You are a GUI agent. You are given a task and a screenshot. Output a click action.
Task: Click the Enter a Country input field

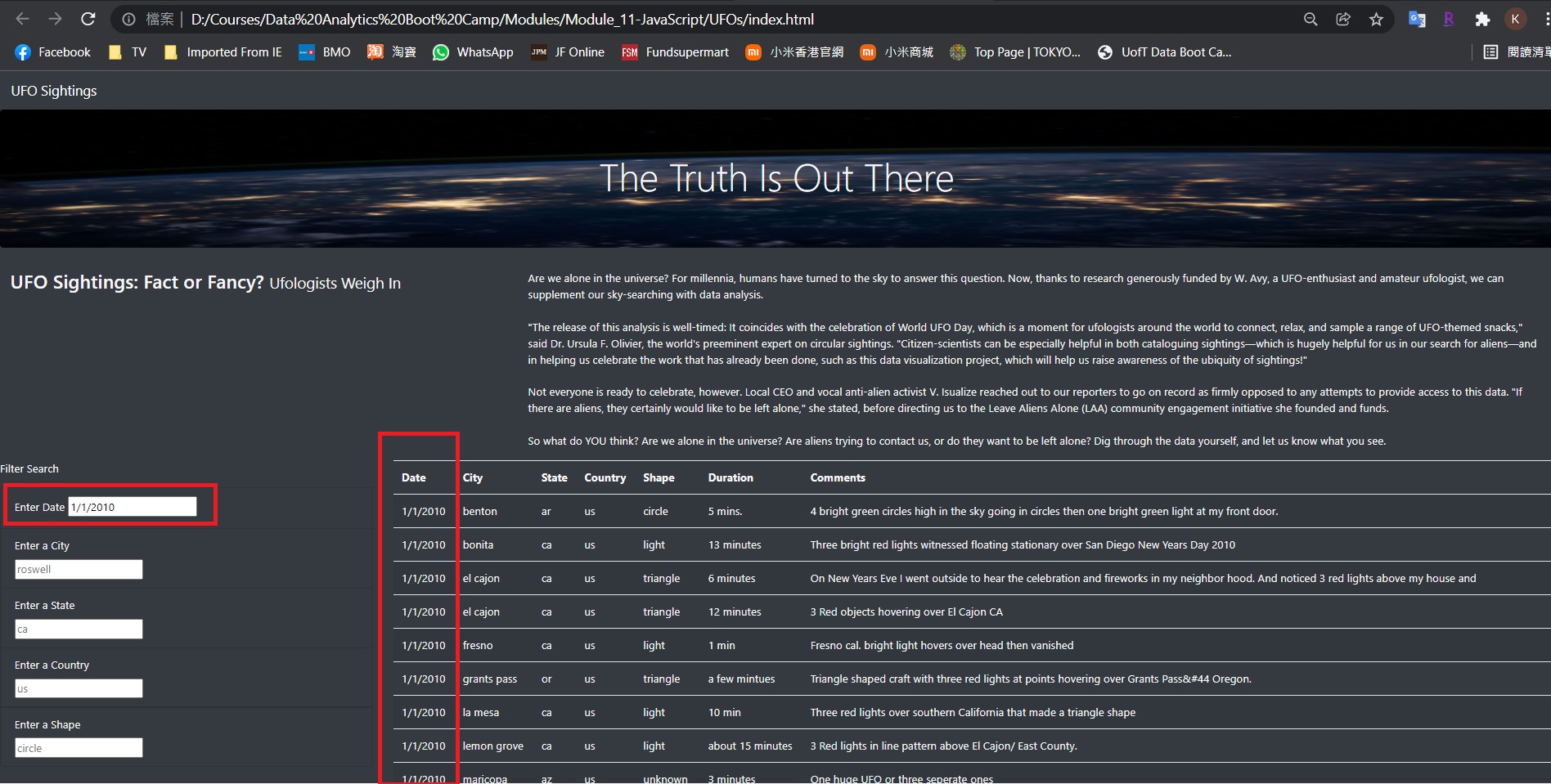(79, 688)
